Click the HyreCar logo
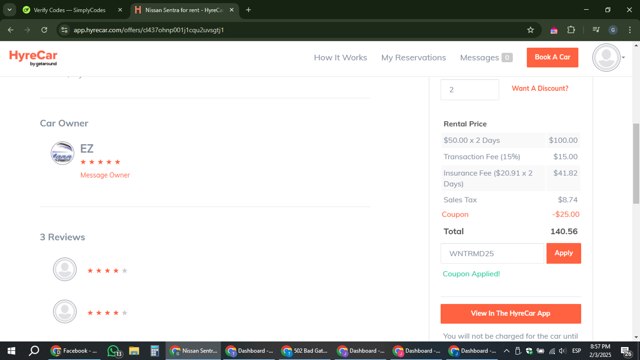Screen dimensions: 640x360 tap(33, 58)
